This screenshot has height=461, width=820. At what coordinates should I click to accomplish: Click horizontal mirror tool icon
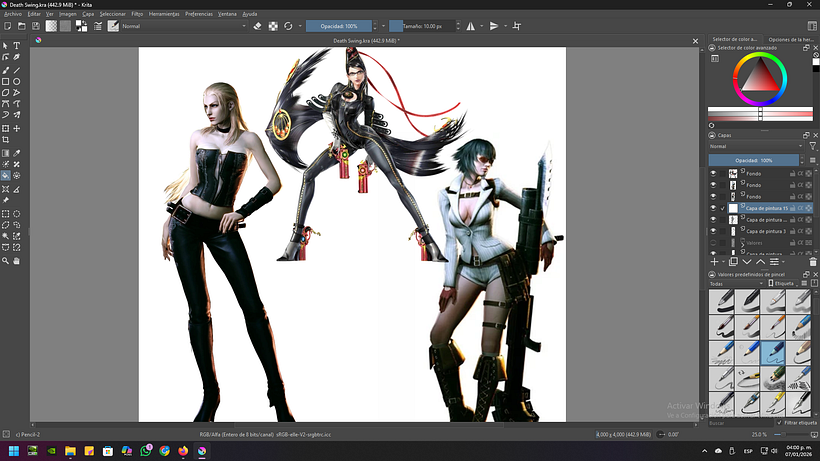471,26
